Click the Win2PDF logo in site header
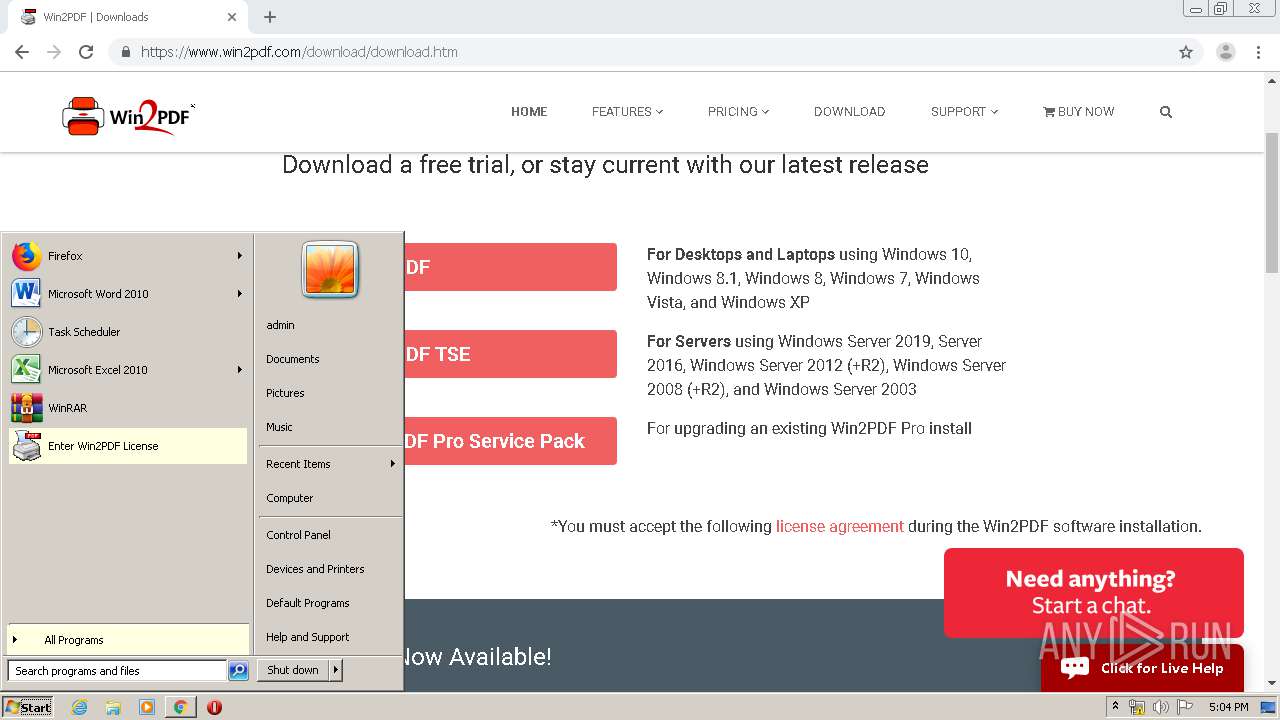The height and width of the screenshot is (720, 1280). 128,116
